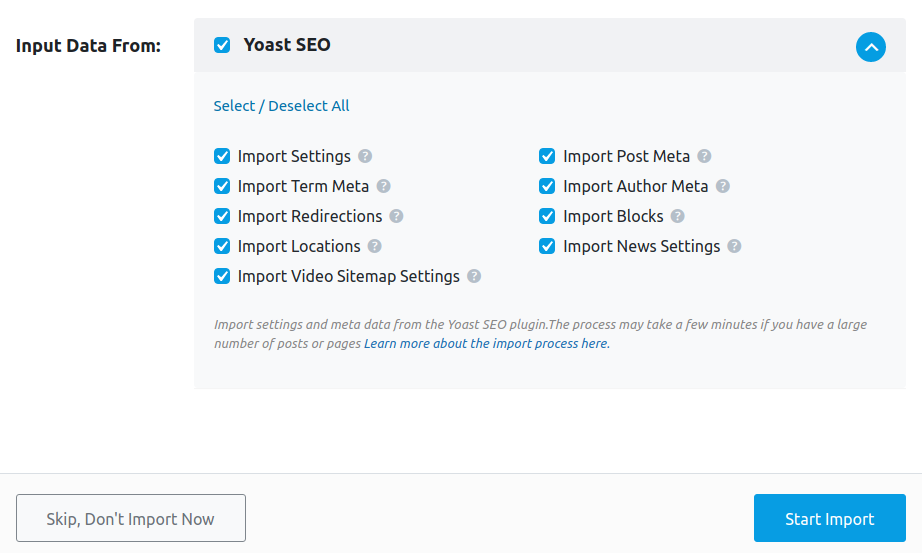Collapse the Yoast SEO panel with chevron
This screenshot has width=922, height=553.
[x=871, y=47]
